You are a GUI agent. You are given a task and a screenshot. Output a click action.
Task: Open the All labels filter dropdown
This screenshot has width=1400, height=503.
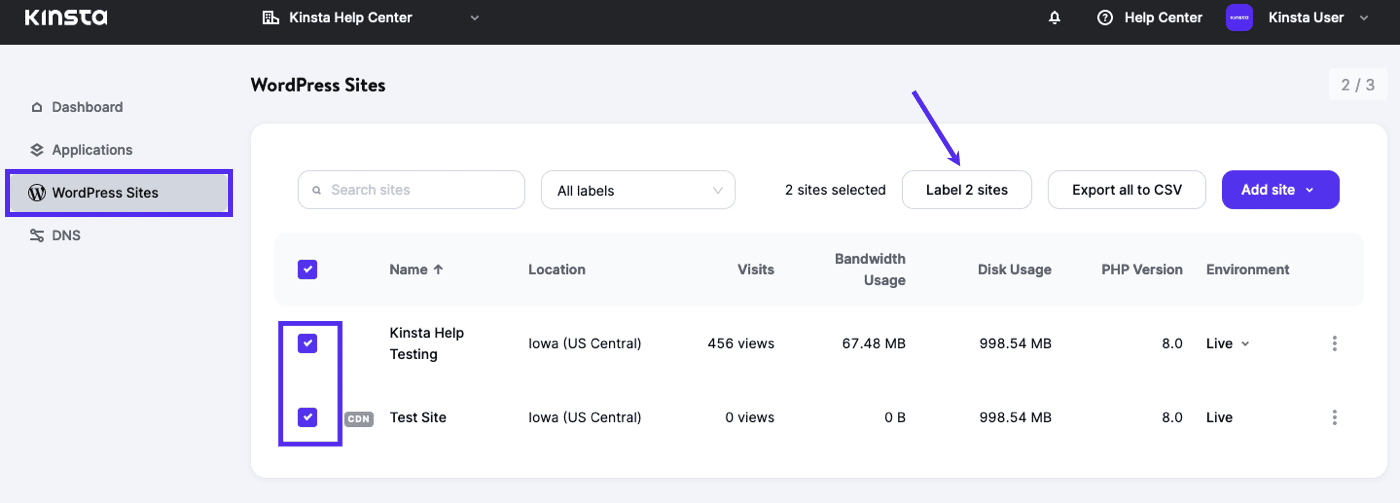(x=638, y=190)
